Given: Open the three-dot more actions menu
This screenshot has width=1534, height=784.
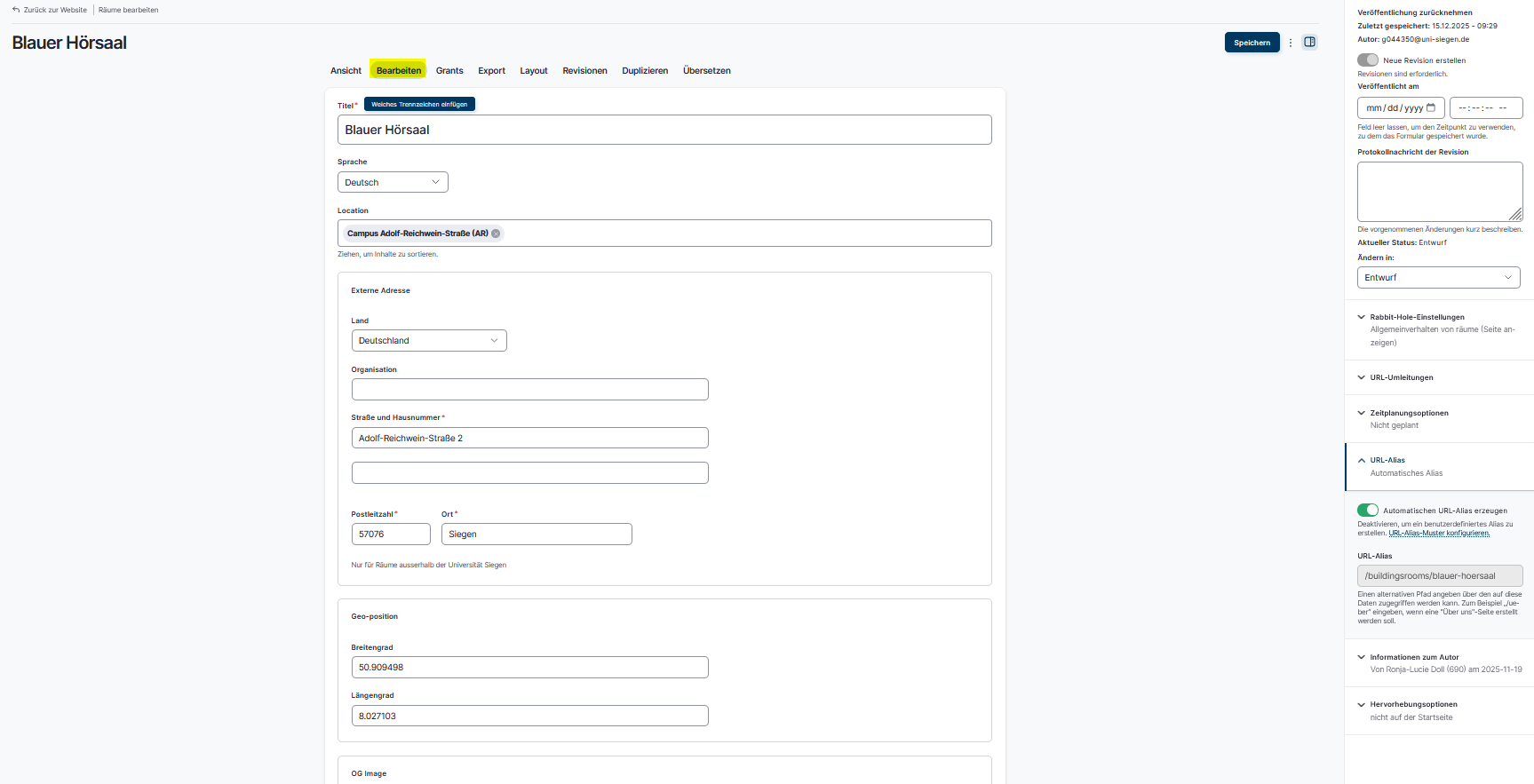Looking at the screenshot, I should [1291, 43].
